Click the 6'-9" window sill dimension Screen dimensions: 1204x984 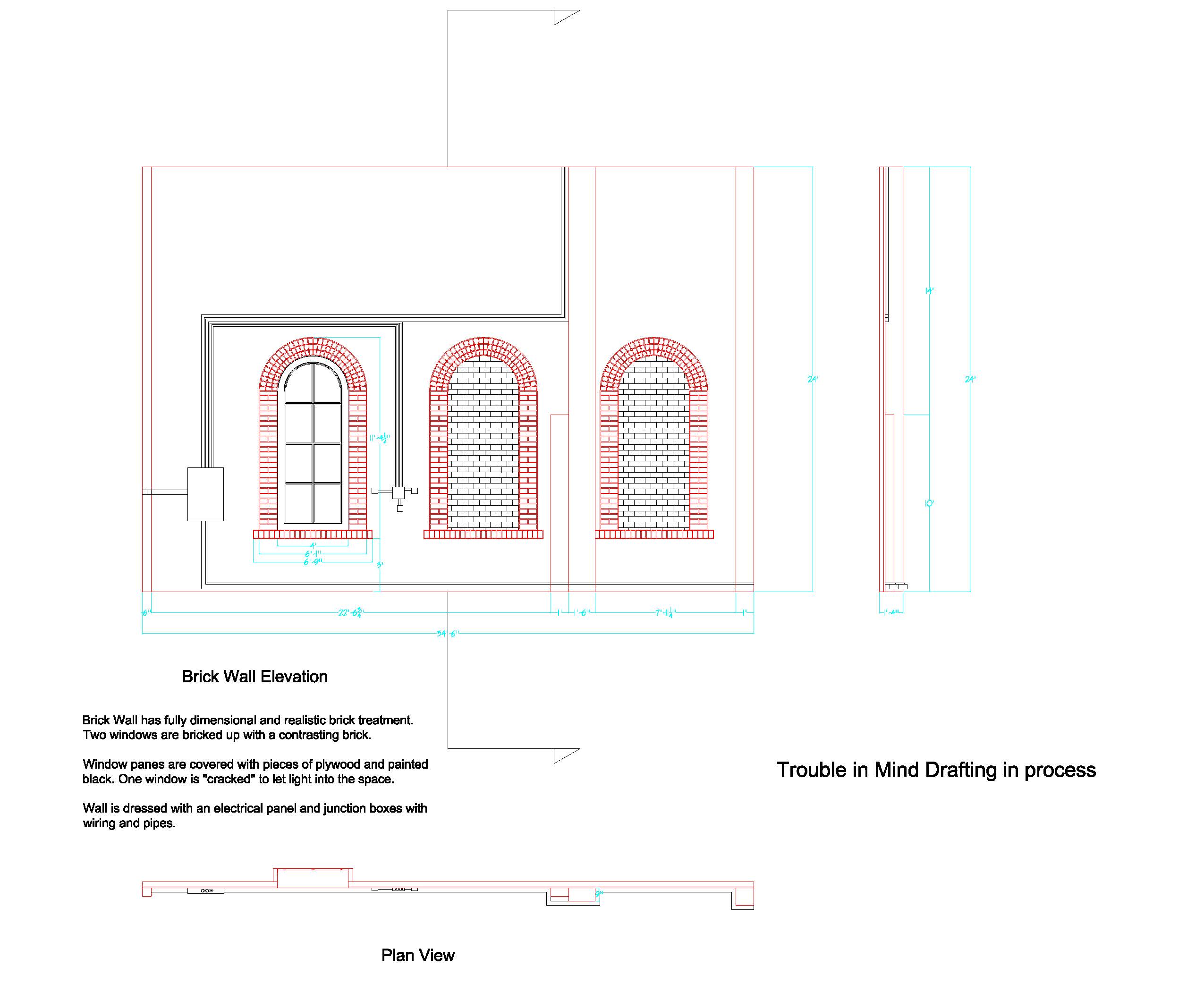313,562
